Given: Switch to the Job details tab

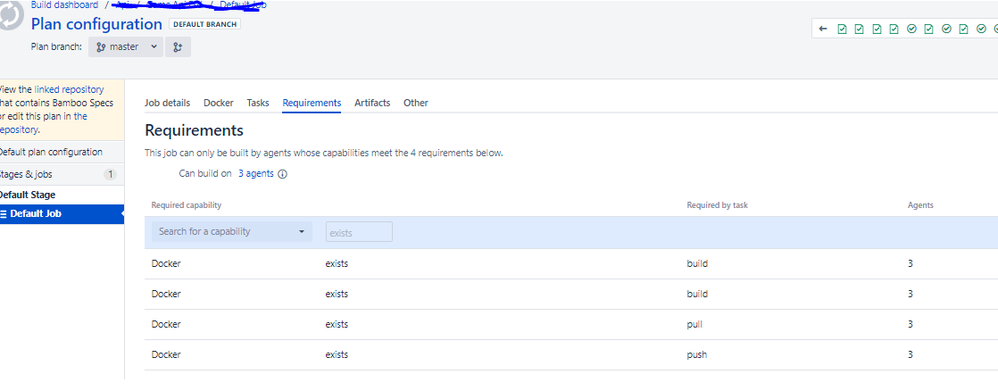Looking at the screenshot, I should [167, 103].
